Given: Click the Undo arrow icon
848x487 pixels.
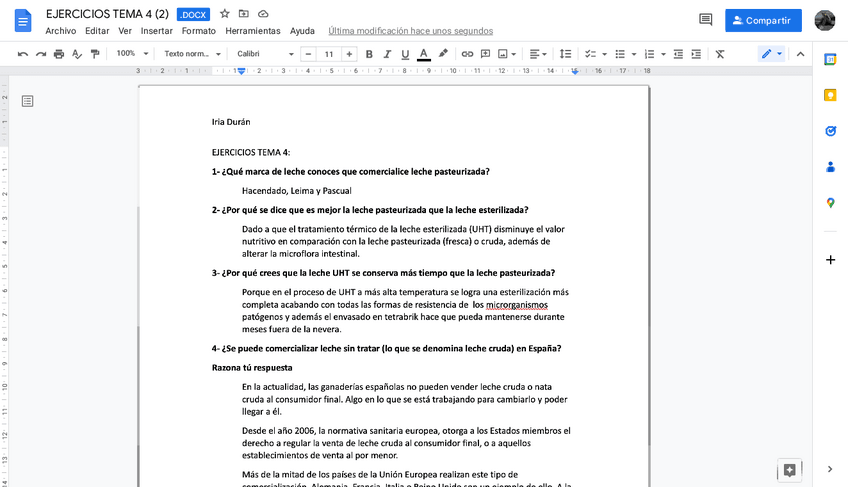Looking at the screenshot, I should coord(23,54).
